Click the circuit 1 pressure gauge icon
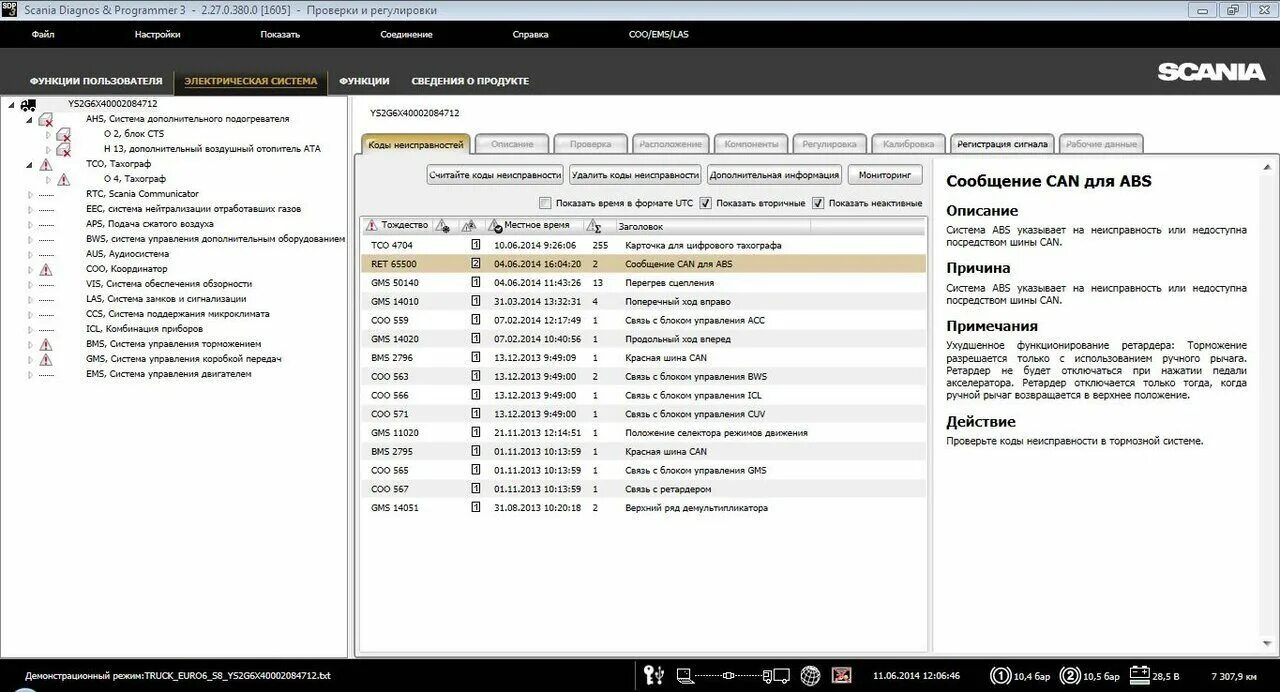1280x692 pixels. 999,675
